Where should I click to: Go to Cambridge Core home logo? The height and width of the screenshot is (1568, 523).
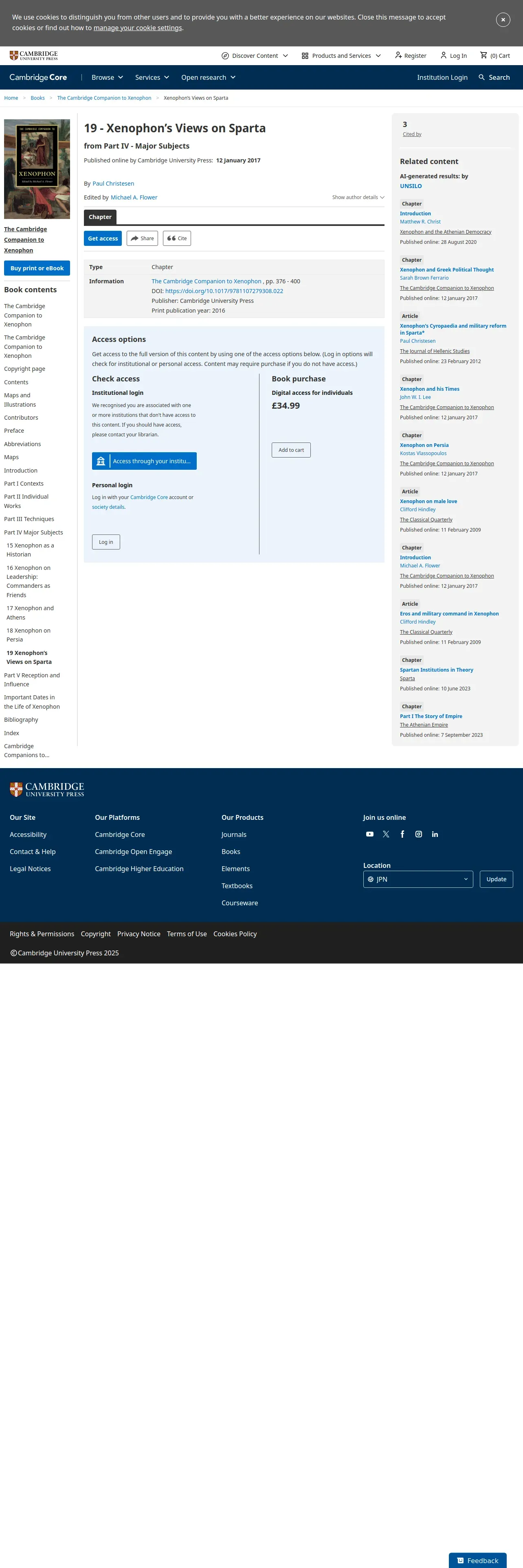click(38, 77)
